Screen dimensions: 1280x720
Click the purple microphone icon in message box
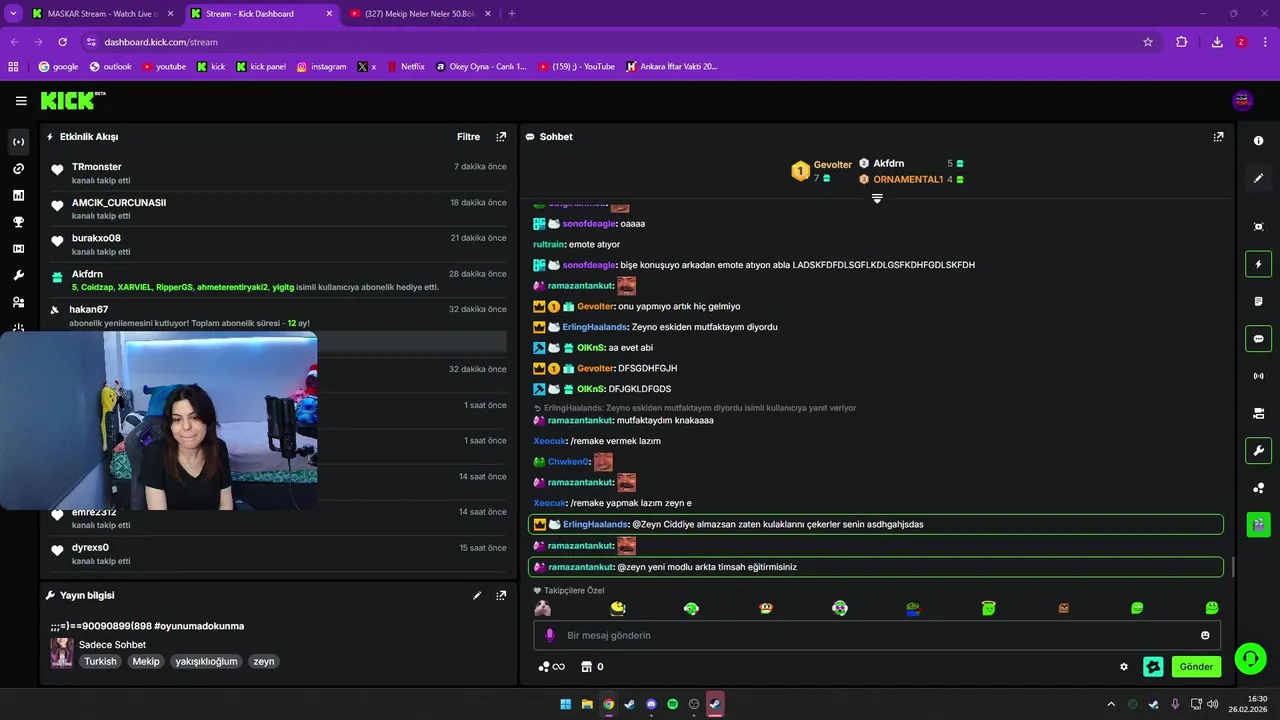[x=549, y=635]
